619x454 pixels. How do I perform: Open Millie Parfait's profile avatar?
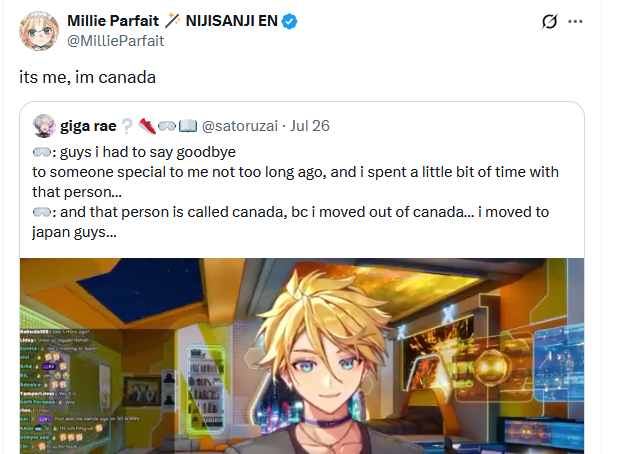click(38, 31)
